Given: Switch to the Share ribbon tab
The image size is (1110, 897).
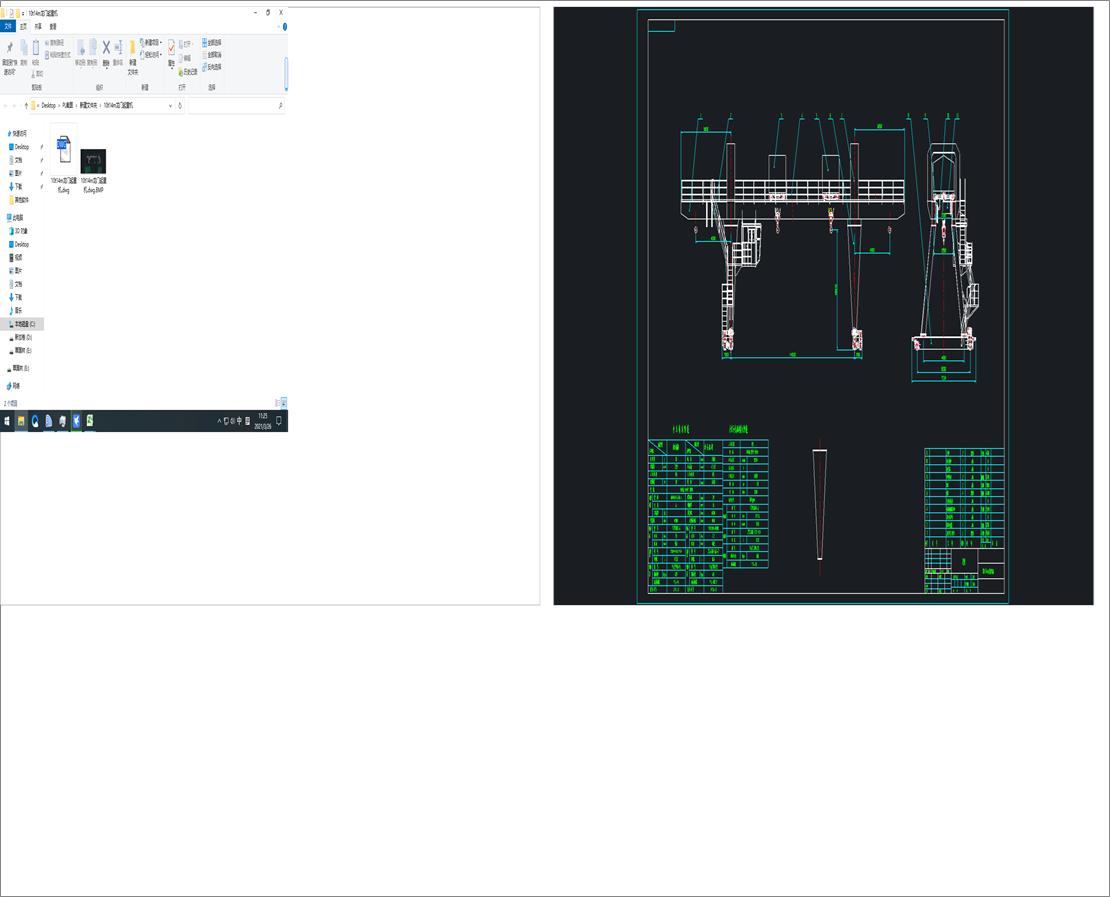Looking at the screenshot, I should click(38, 26).
